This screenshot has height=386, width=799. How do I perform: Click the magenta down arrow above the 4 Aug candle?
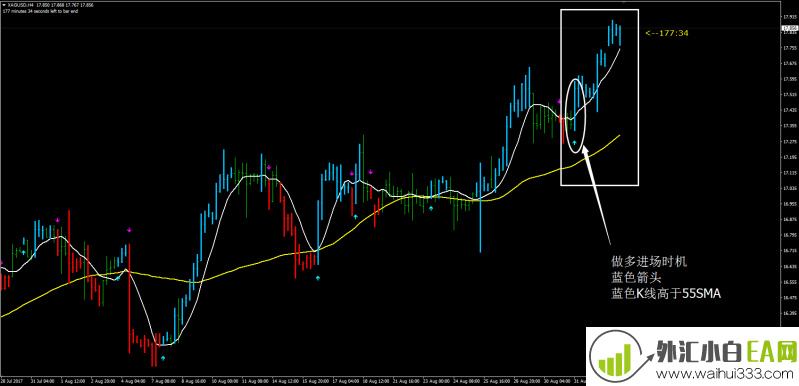point(129,230)
